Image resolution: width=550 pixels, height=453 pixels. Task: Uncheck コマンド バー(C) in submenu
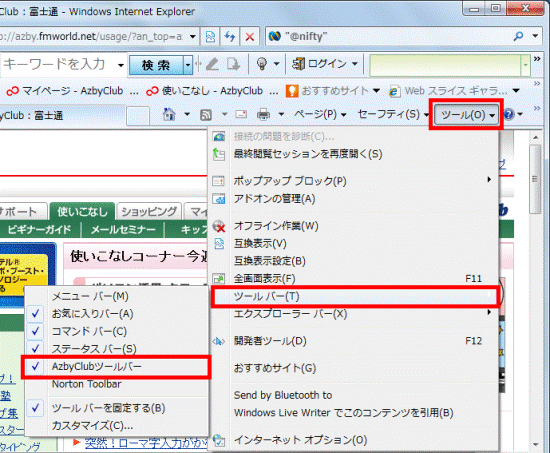(x=117, y=331)
